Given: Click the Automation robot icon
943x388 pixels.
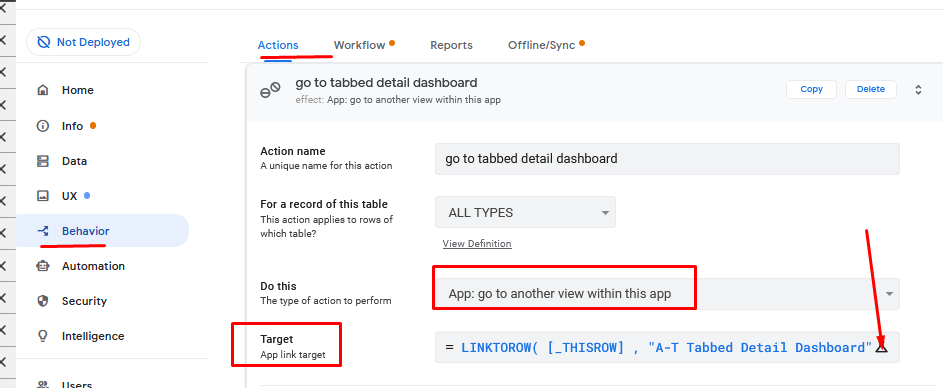Looking at the screenshot, I should (x=43, y=266).
